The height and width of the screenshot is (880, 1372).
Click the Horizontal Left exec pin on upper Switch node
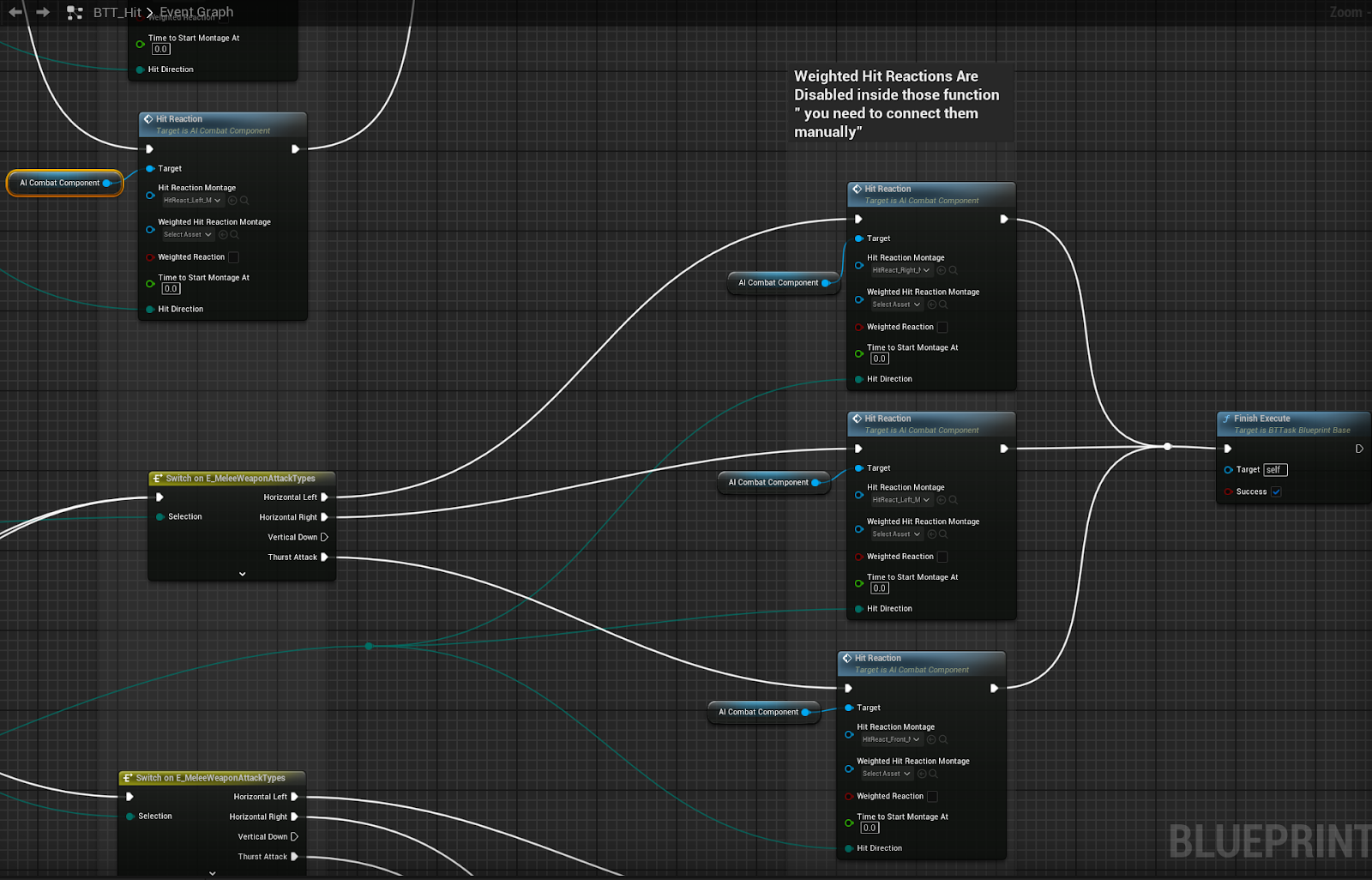(324, 497)
